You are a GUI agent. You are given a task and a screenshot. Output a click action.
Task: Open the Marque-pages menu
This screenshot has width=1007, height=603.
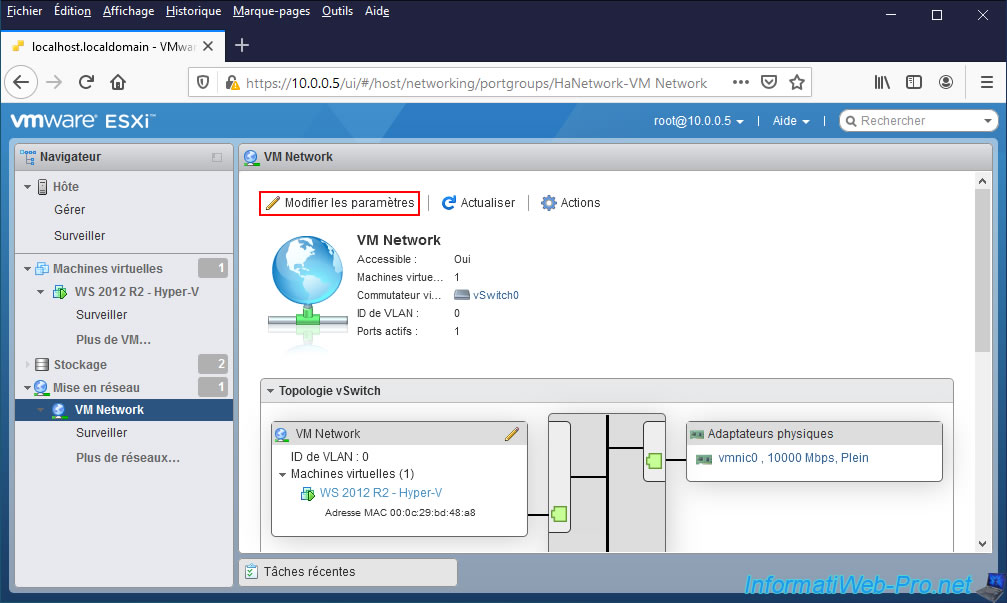(272, 11)
